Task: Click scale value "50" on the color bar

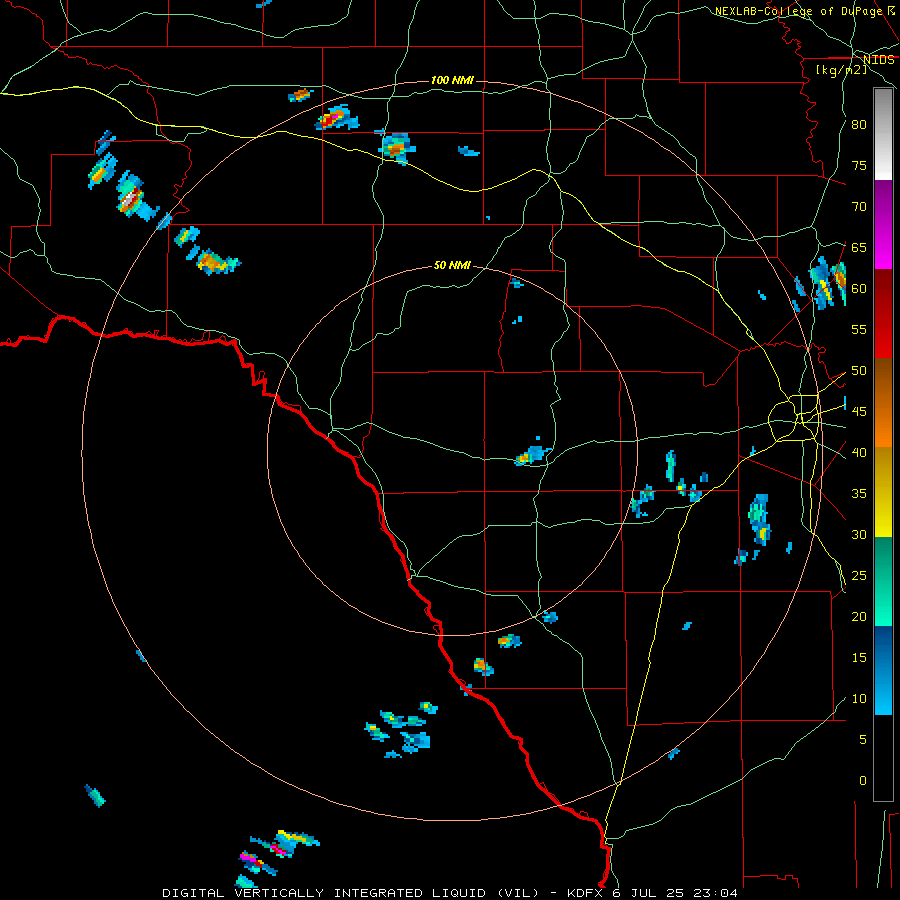Action: 859,371
